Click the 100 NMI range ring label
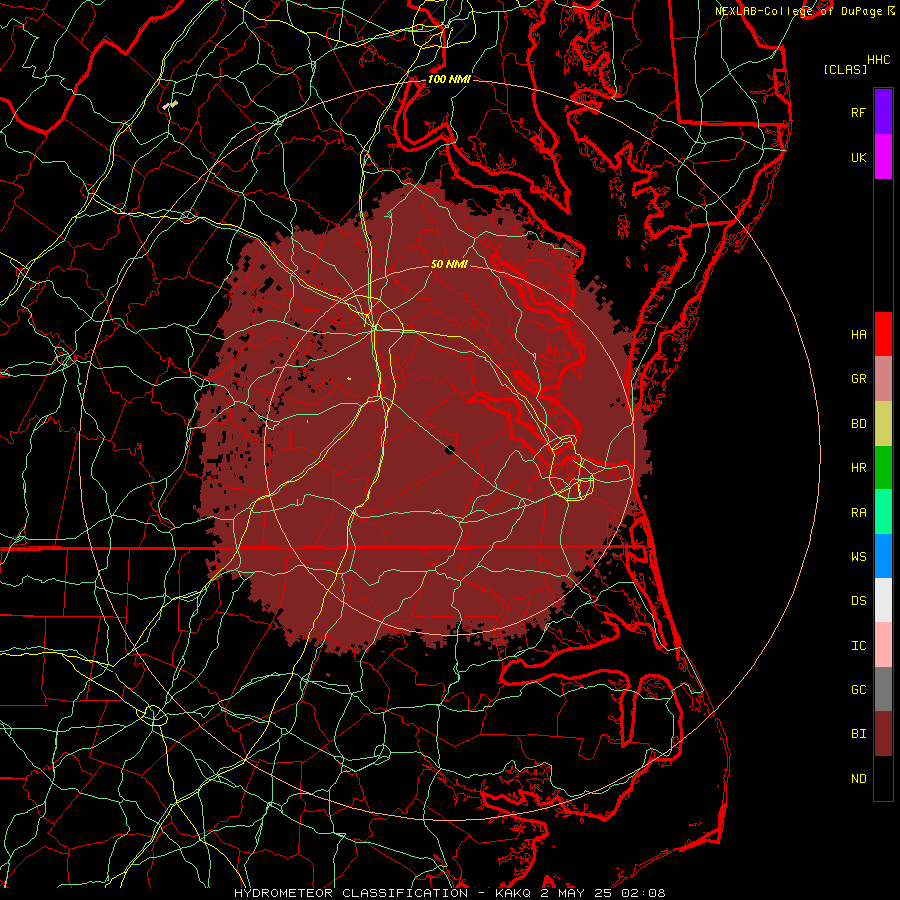 tap(449, 79)
